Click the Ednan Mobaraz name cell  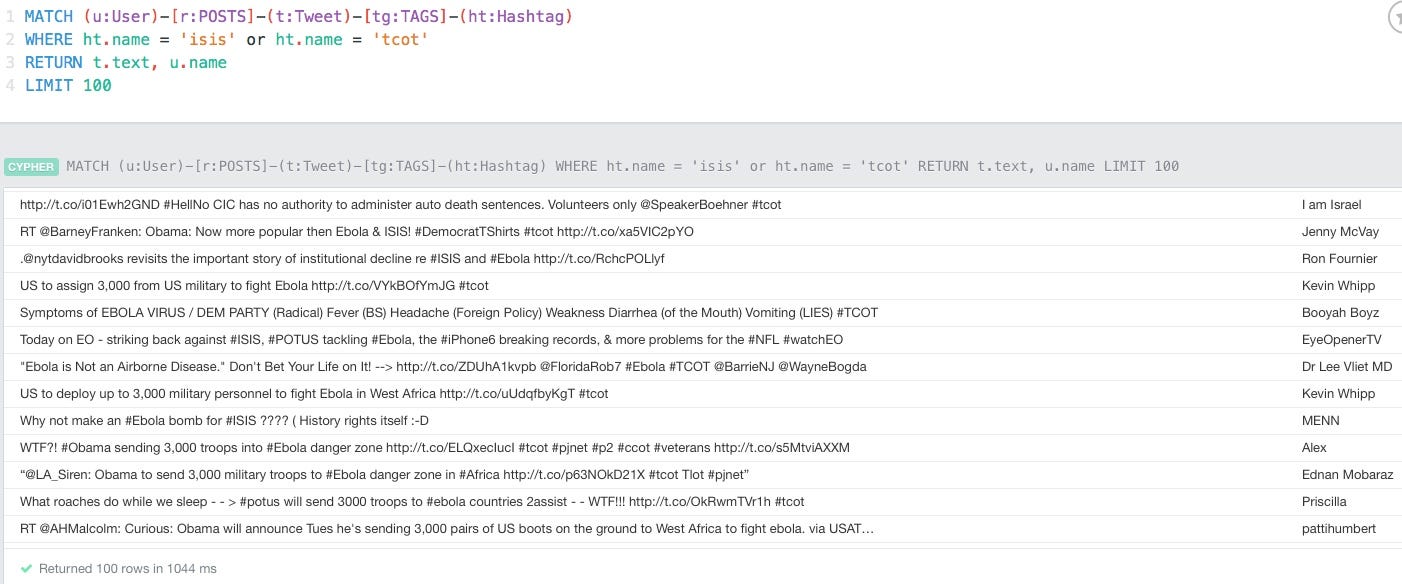[x=1347, y=475]
